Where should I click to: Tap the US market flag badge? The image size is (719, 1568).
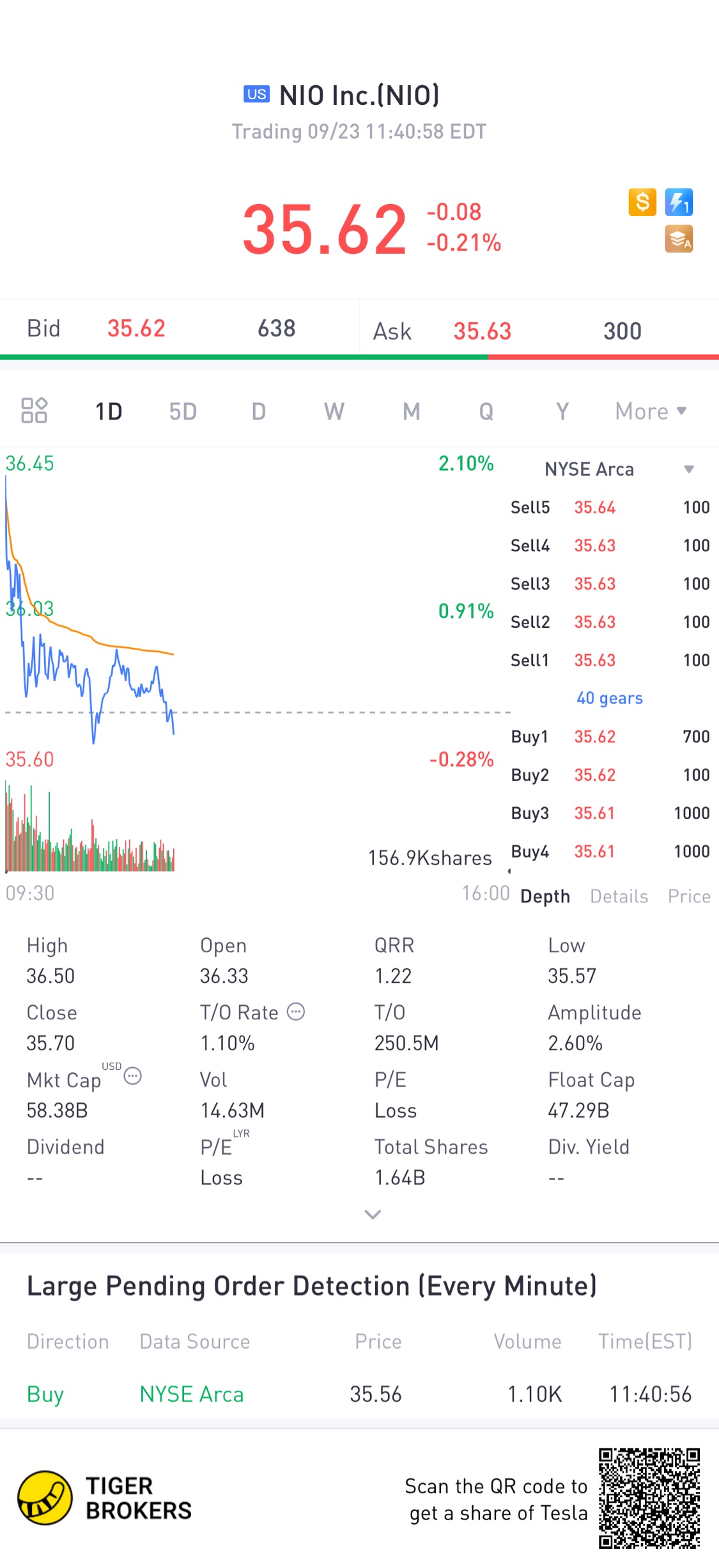click(x=256, y=95)
